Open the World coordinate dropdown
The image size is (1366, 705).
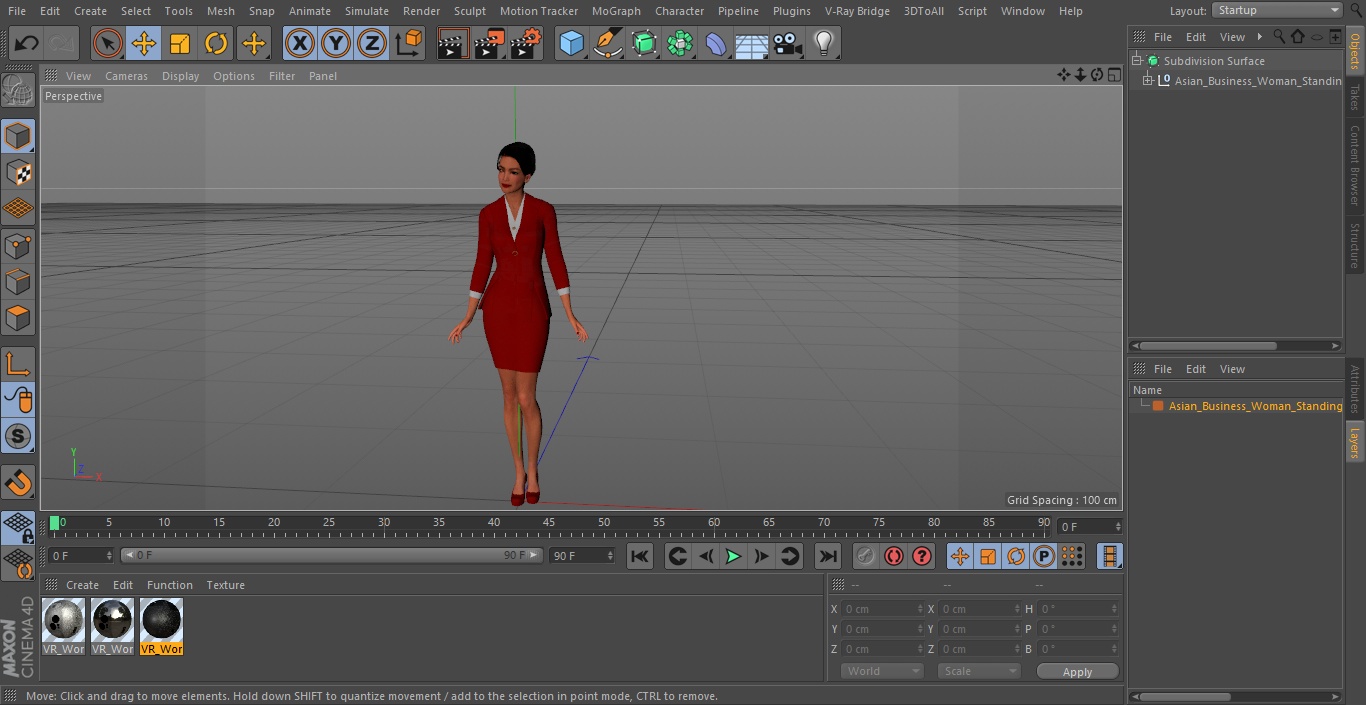pos(882,671)
